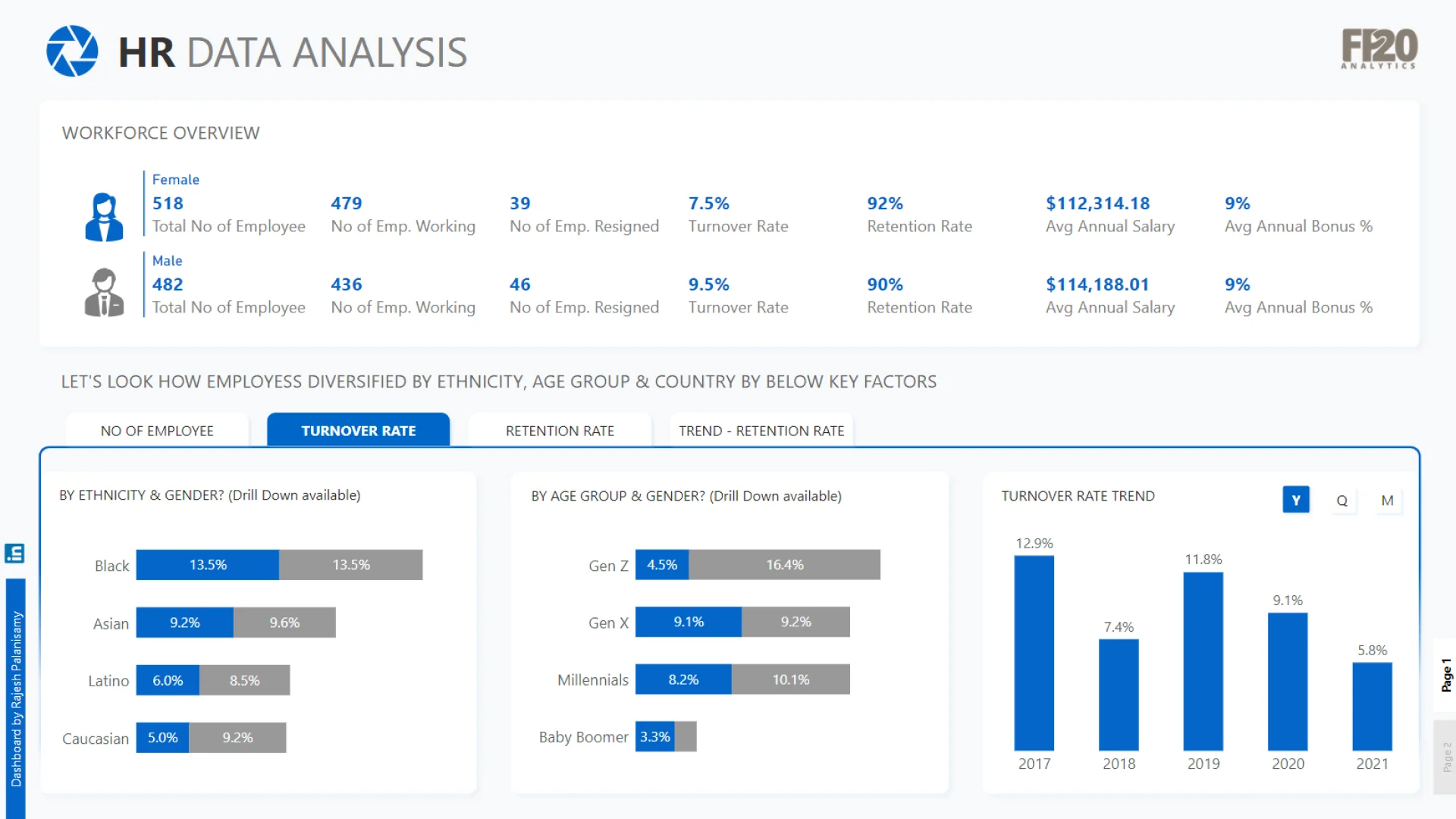Click the Gen Z 16.4% gray bar
The image size is (1456, 819).
[x=784, y=565]
